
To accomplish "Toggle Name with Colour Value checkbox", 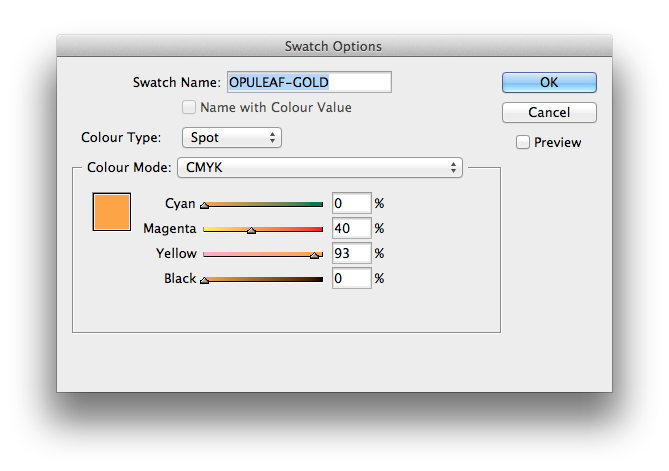I will [x=189, y=108].
